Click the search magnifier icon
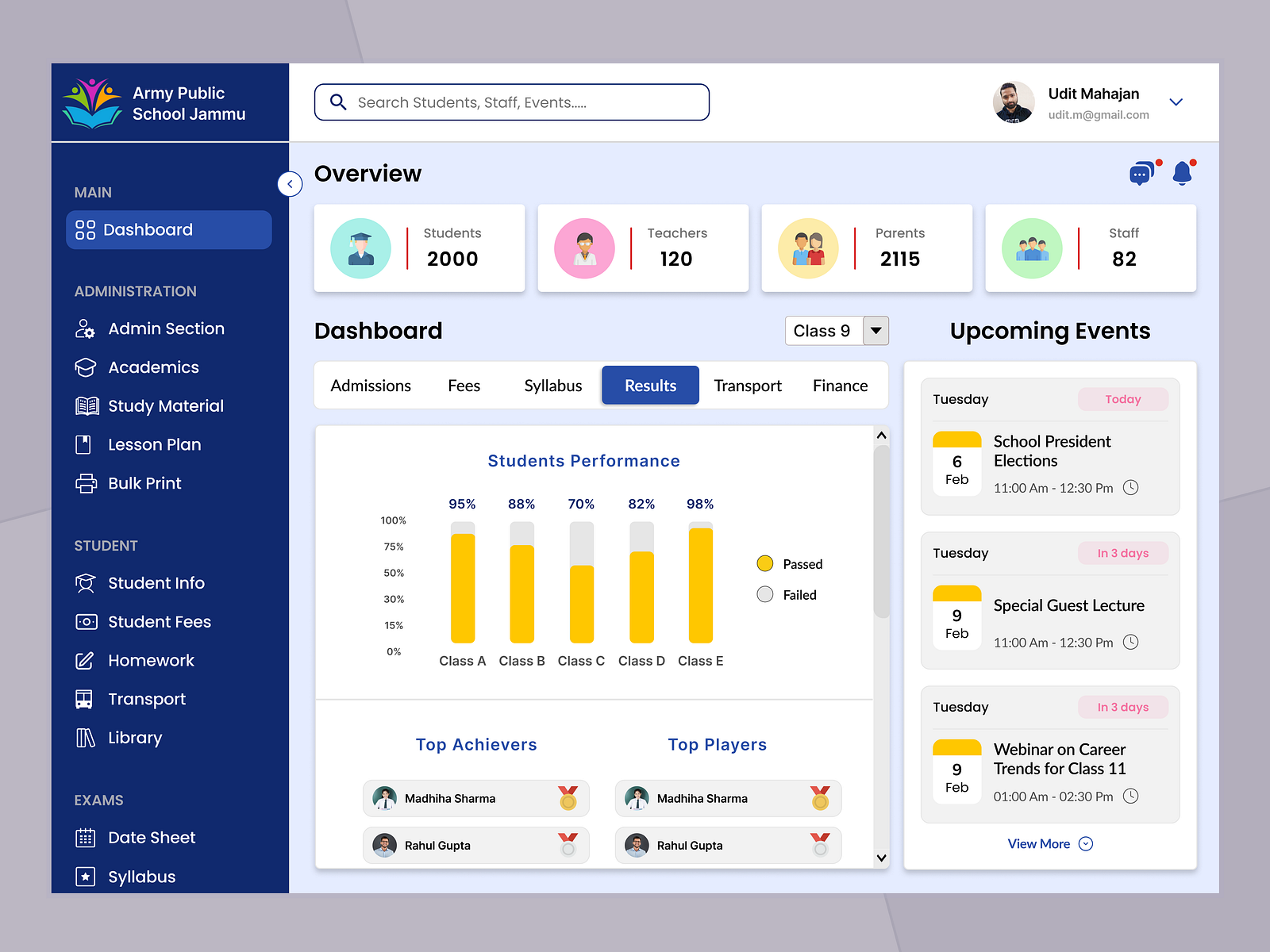The width and height of the screenshot is (1270, 952). pyautogui.click(x=338, y=102)
